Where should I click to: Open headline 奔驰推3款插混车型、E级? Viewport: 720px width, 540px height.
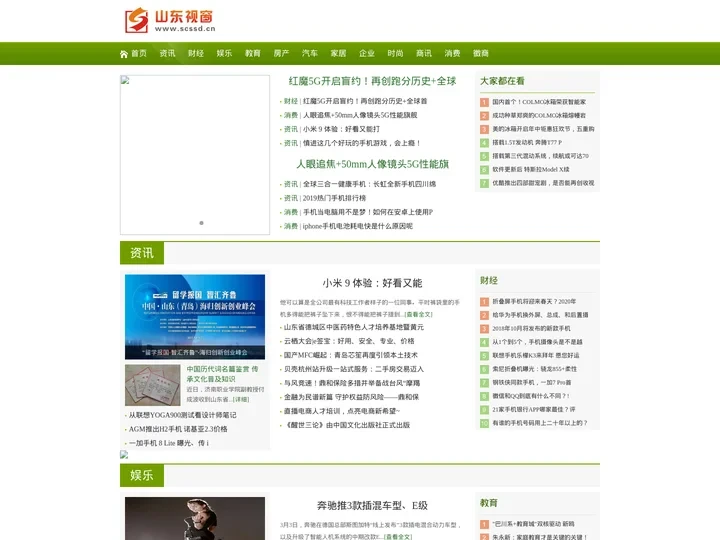[372, 506]
